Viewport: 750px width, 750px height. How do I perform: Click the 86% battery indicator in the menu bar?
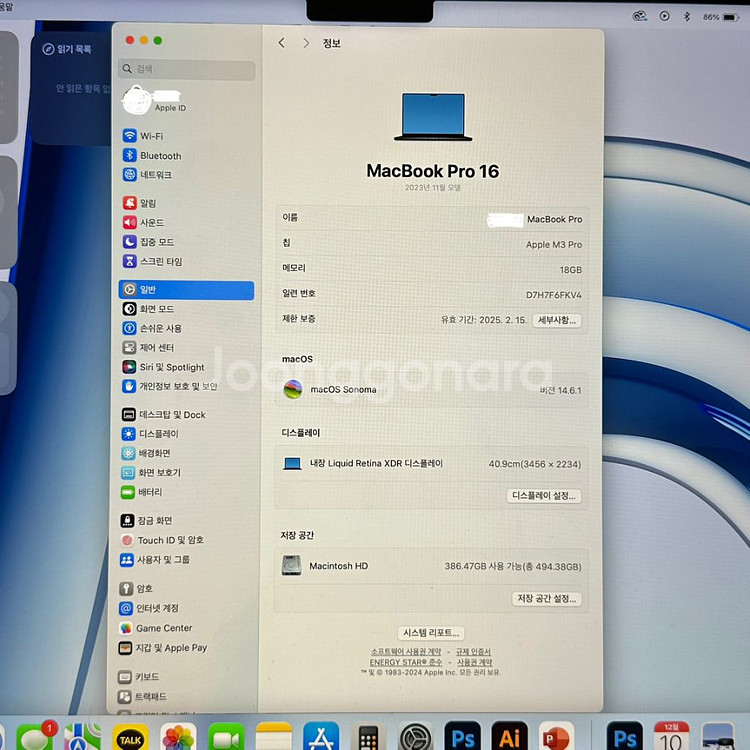click(x=720, y=17)
